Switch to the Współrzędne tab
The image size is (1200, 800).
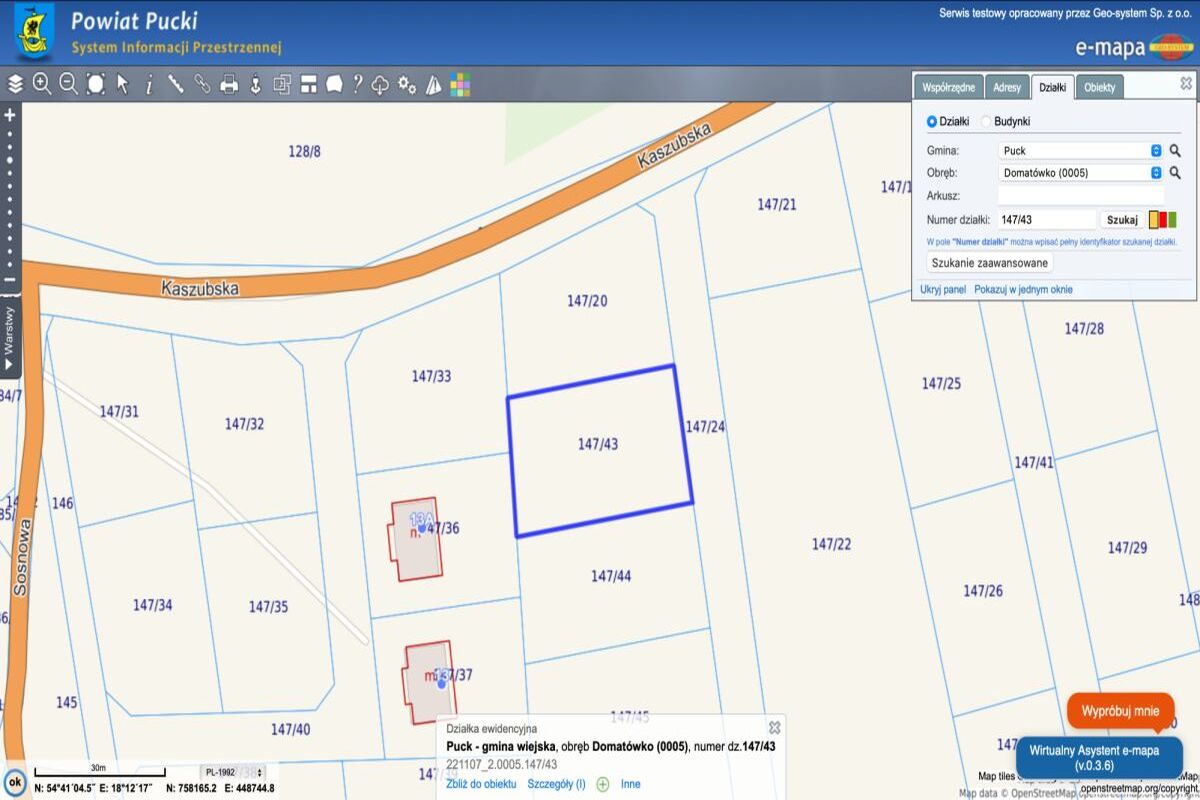(x=948, y=88)
